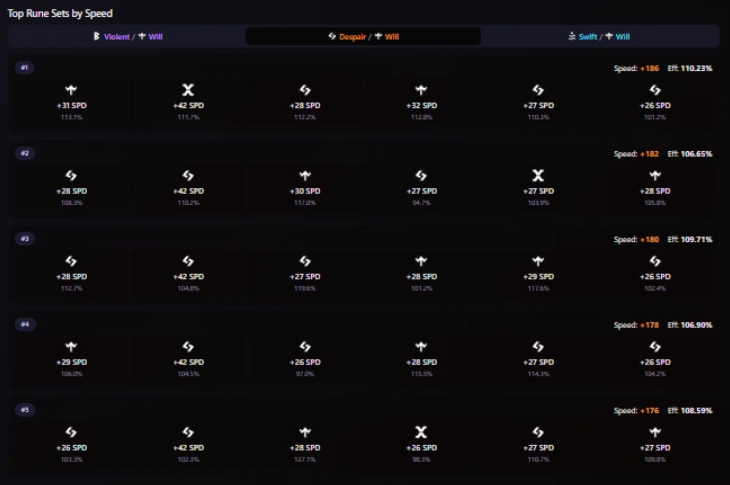Select the Will rune icon above +29 SPD in set #3

point(538,261)
